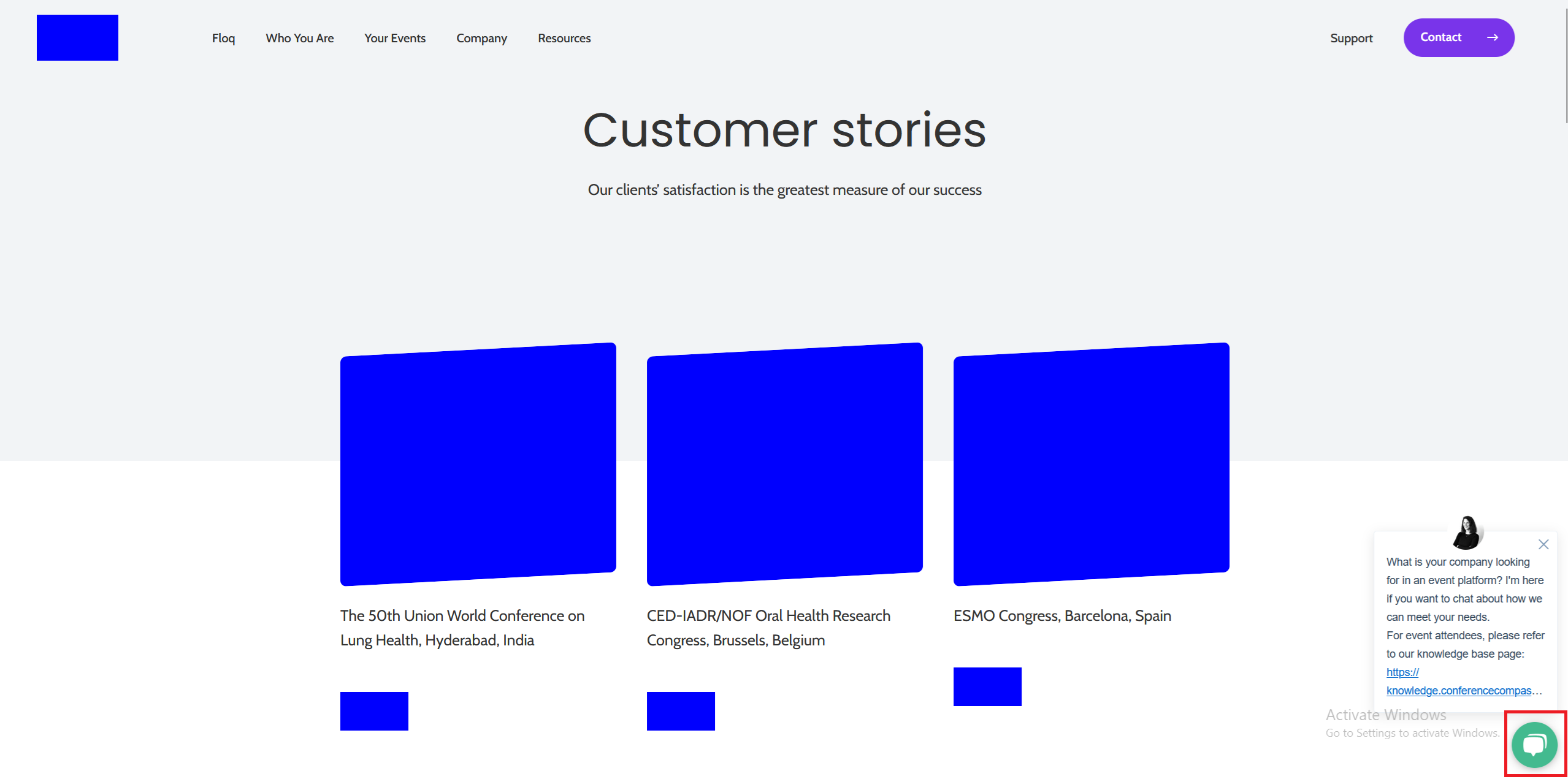Viewport: 1568px width, 779px height.
Task: Open the Union World Conference story thumbnail
Action: (x=478, y=464)
